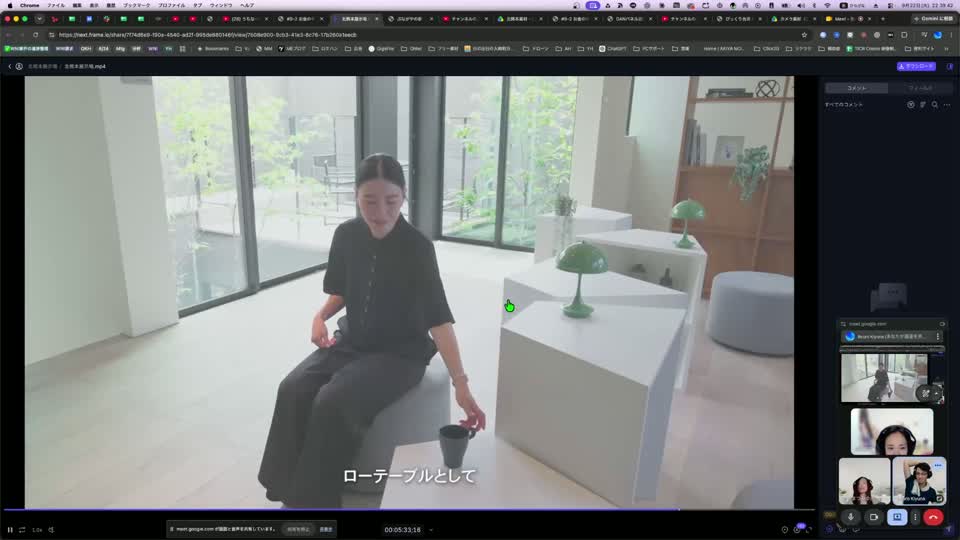Image resolution: width=960 pixels, height=540 pixels.
Task: Open the ChatGPT bookmark
Action: [x=612, y=48]
